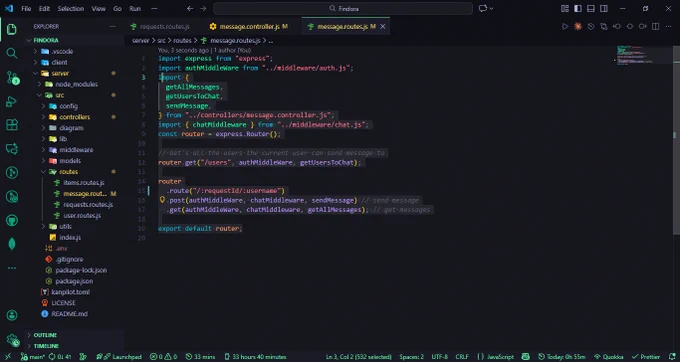Toggle Quokka in the status bar
The height and width of the screenshot is (362, 680).
coord(608,357)
